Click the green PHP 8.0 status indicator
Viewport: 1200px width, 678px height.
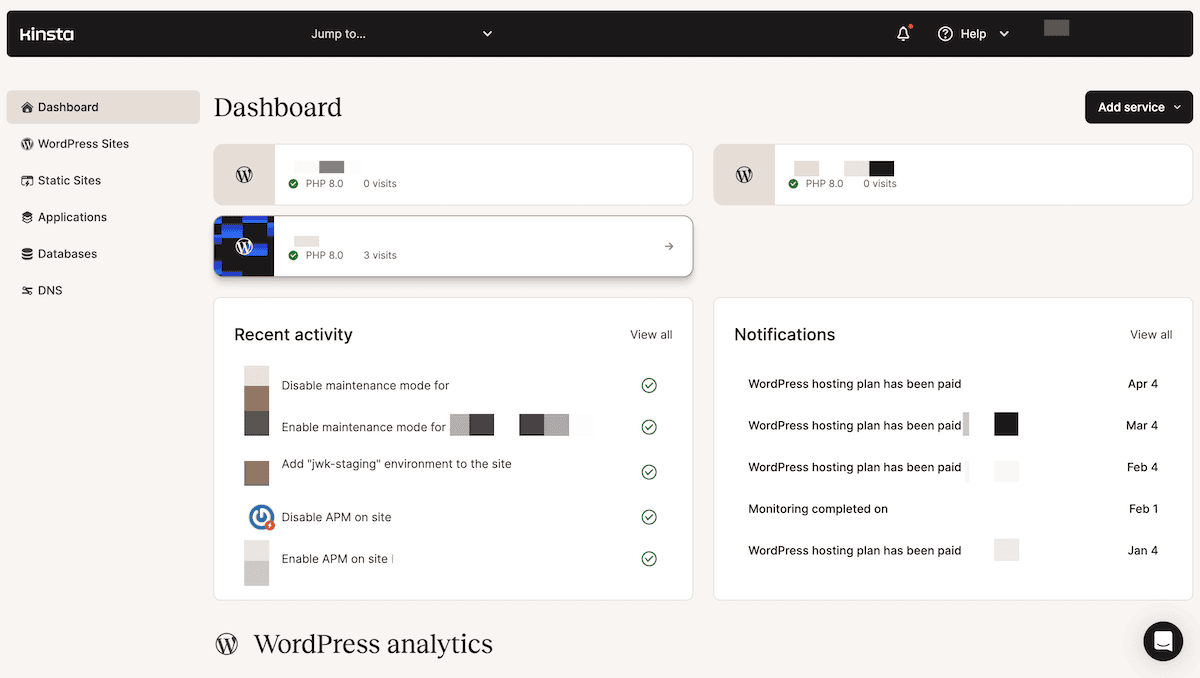click(x=293, y=183)
